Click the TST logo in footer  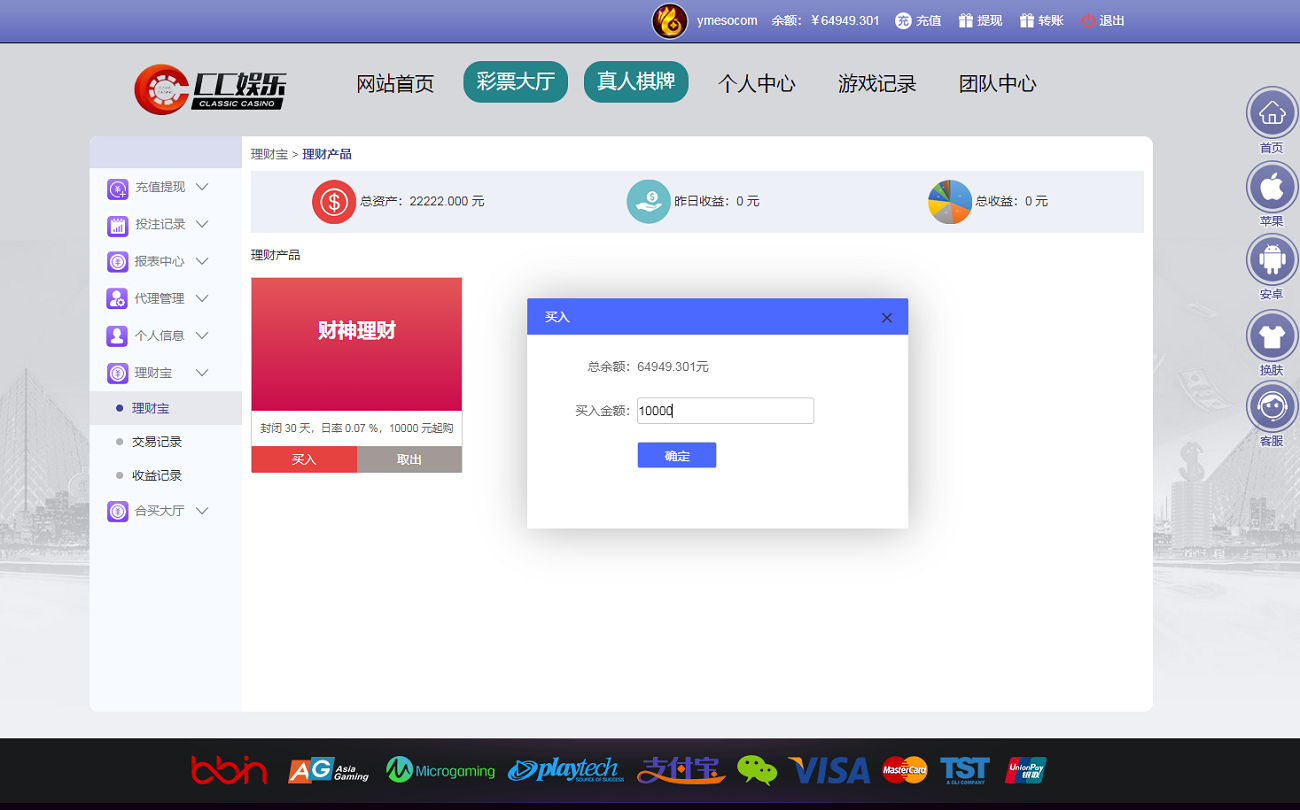[965, 770]
